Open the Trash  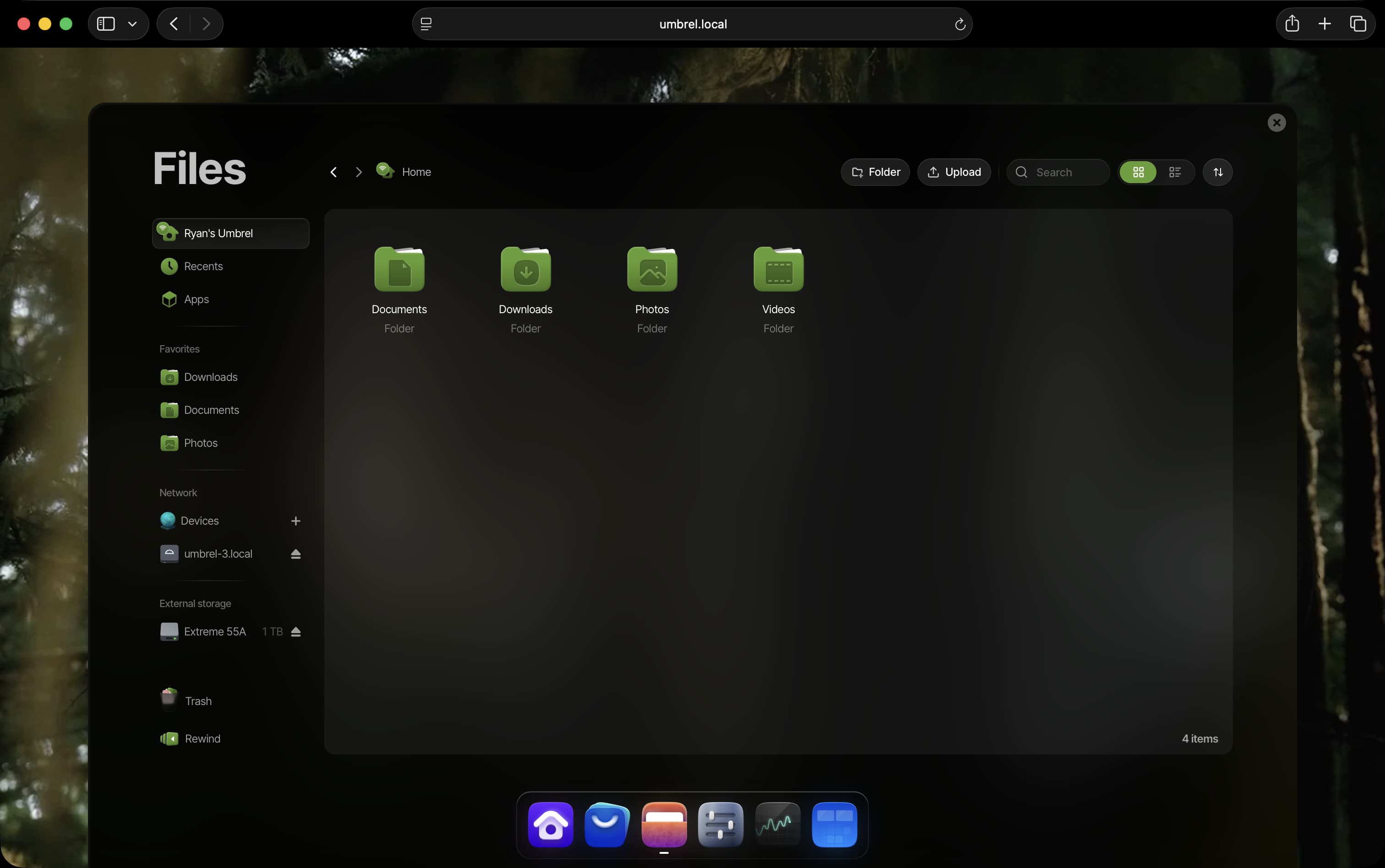(198, 700)
